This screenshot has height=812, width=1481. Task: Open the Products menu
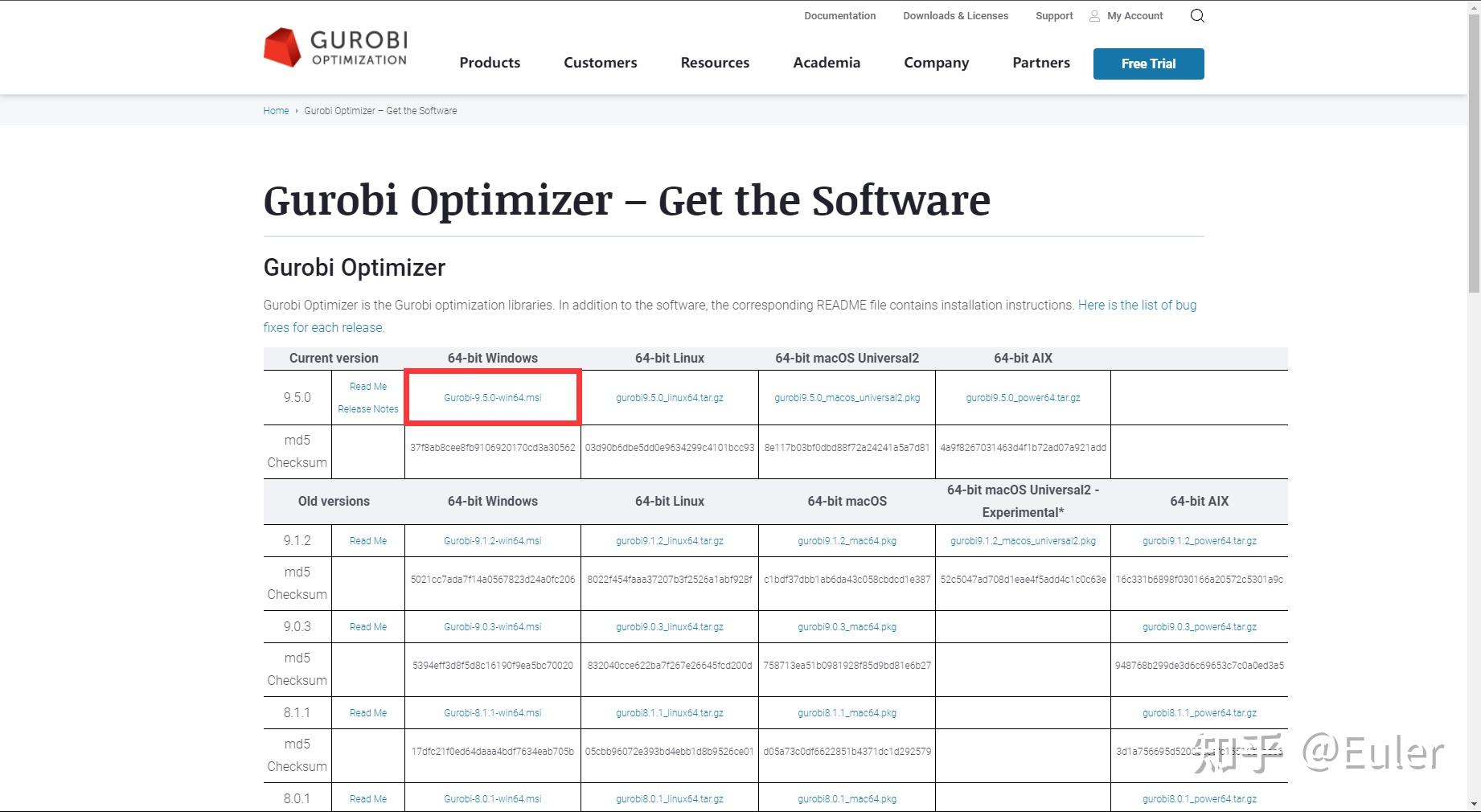[x=490, y=63]
